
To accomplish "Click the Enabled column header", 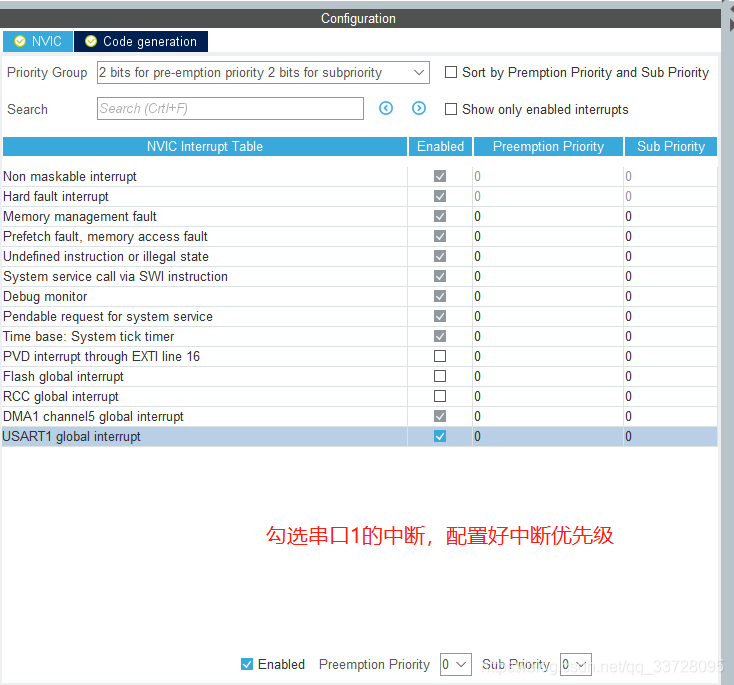I will tap(440, 147).
